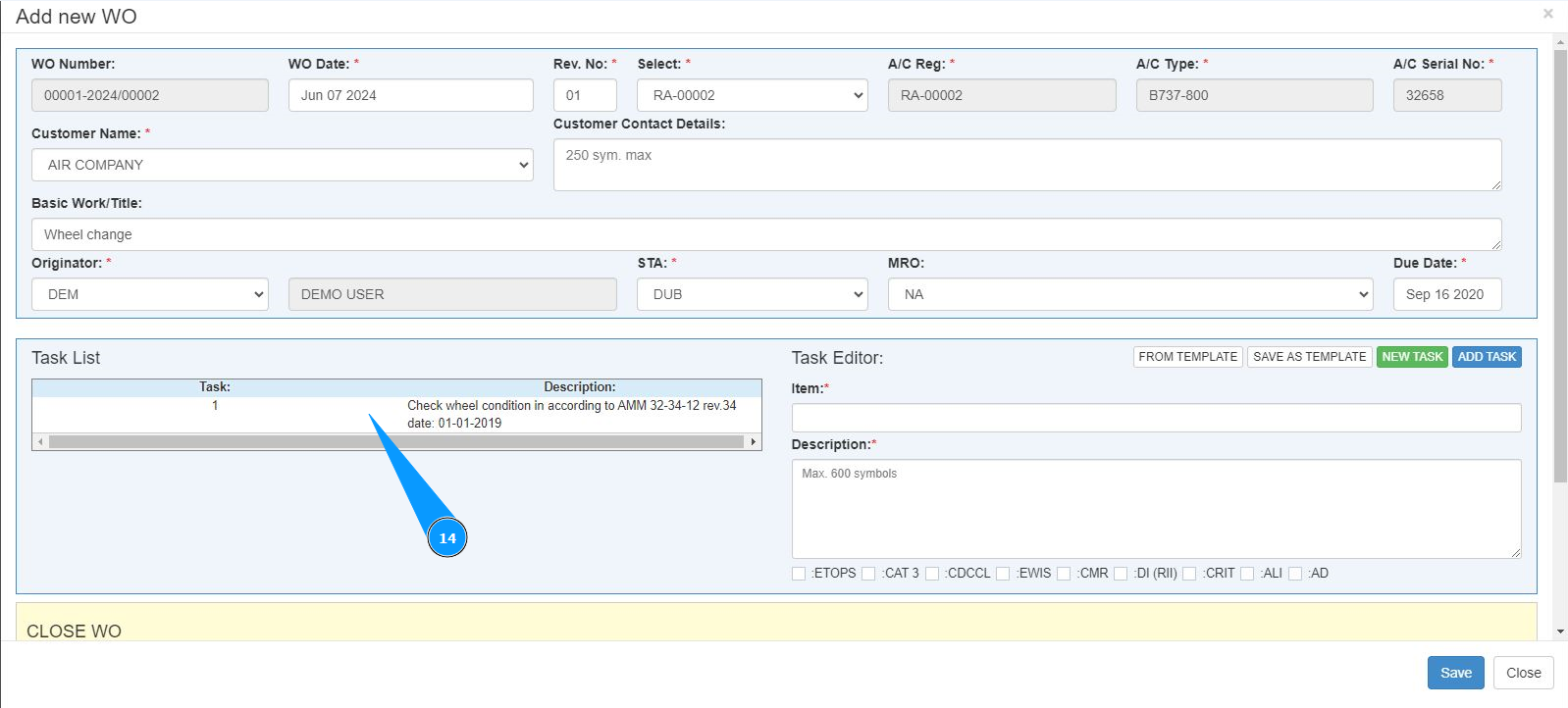Expand the Customer Name dropdown
The width and height of the screenshot is (1568, 708).
point(282,165)
